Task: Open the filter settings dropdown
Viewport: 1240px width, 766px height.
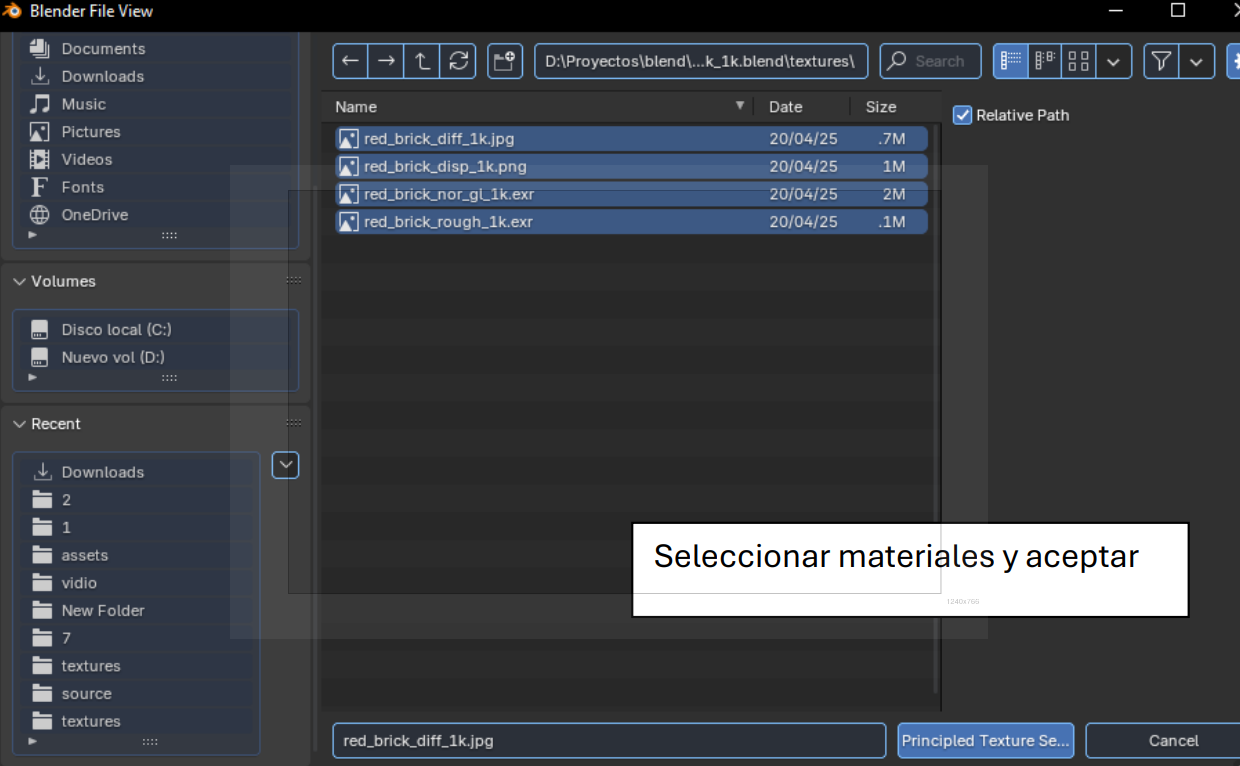Action: (1194, 61)
